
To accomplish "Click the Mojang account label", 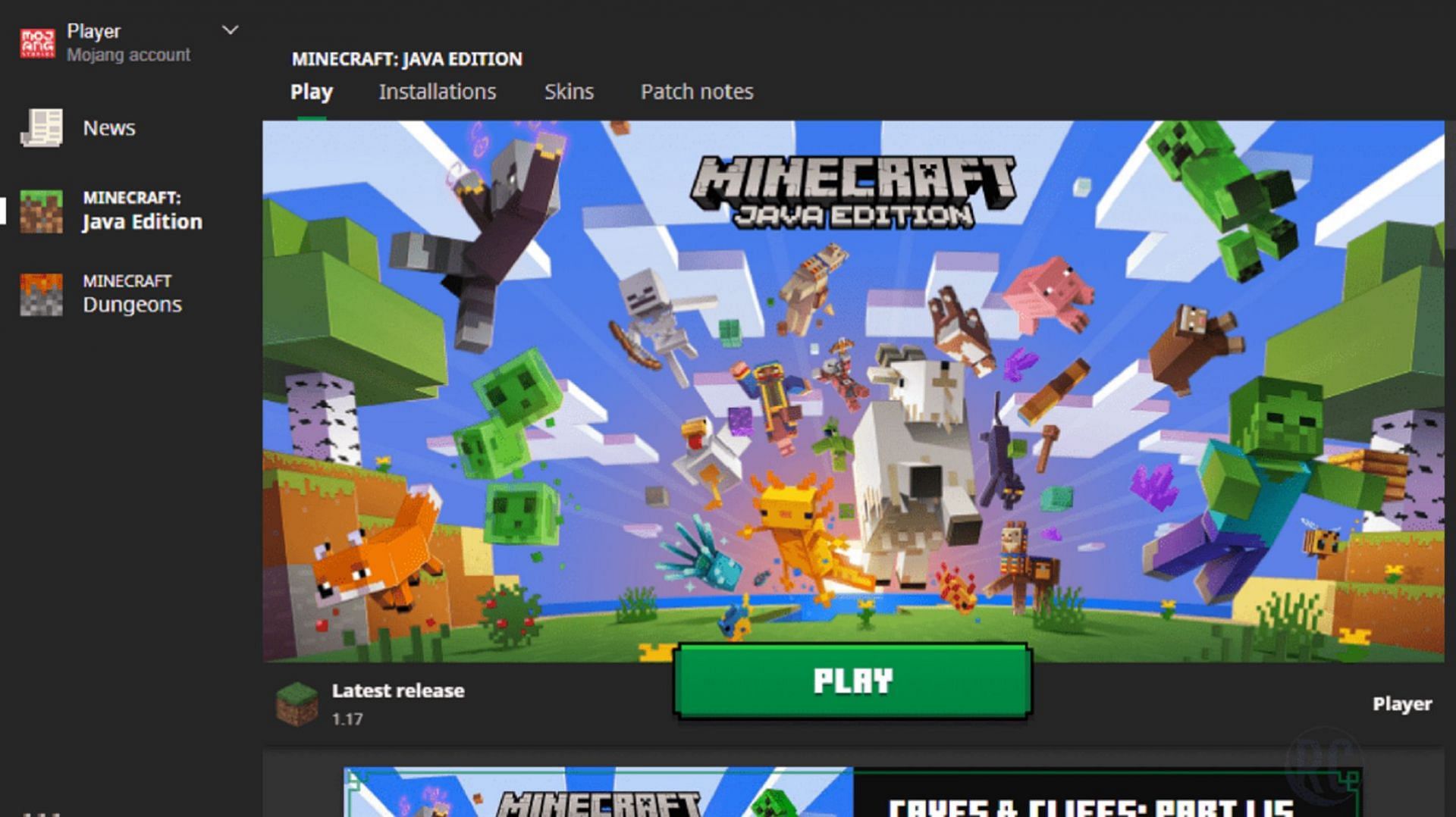I will (x=128, y=55).
